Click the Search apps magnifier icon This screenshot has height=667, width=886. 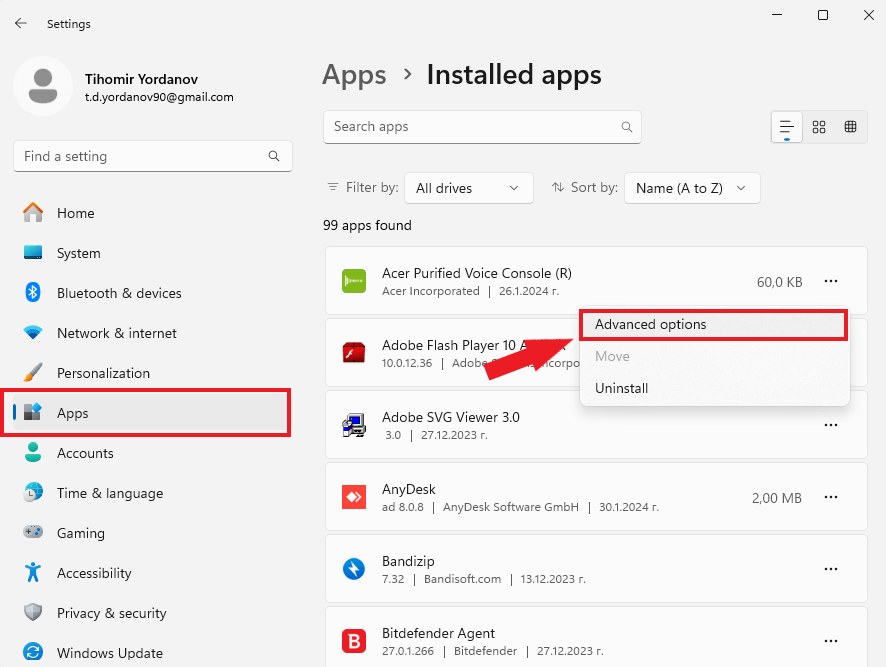(x=627, y=127)
